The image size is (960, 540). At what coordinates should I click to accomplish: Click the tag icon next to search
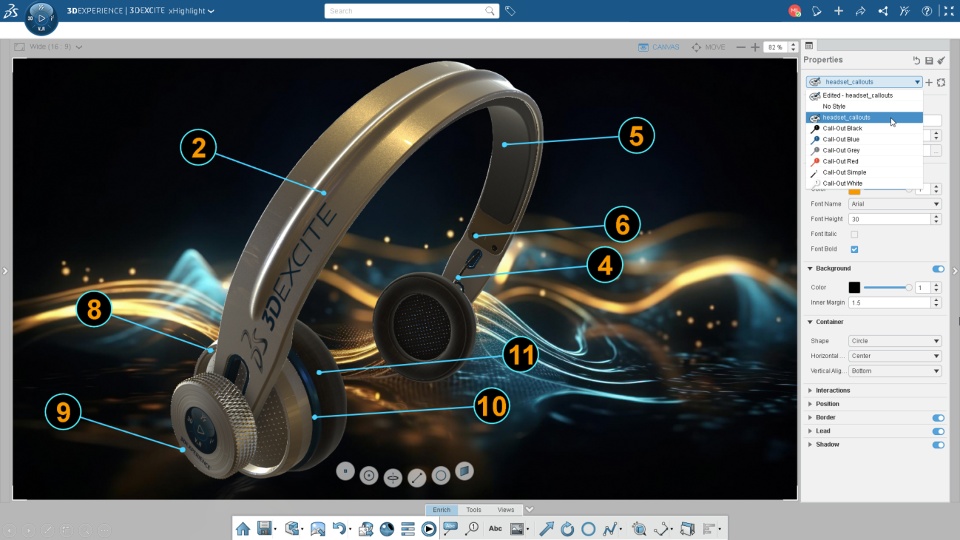click(510, 11)
